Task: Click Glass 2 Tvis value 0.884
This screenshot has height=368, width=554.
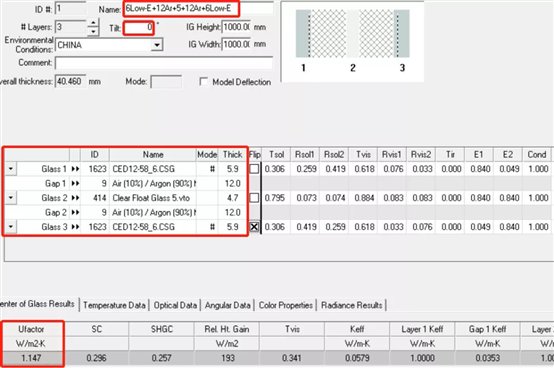Action: click(x=364, y=198)
